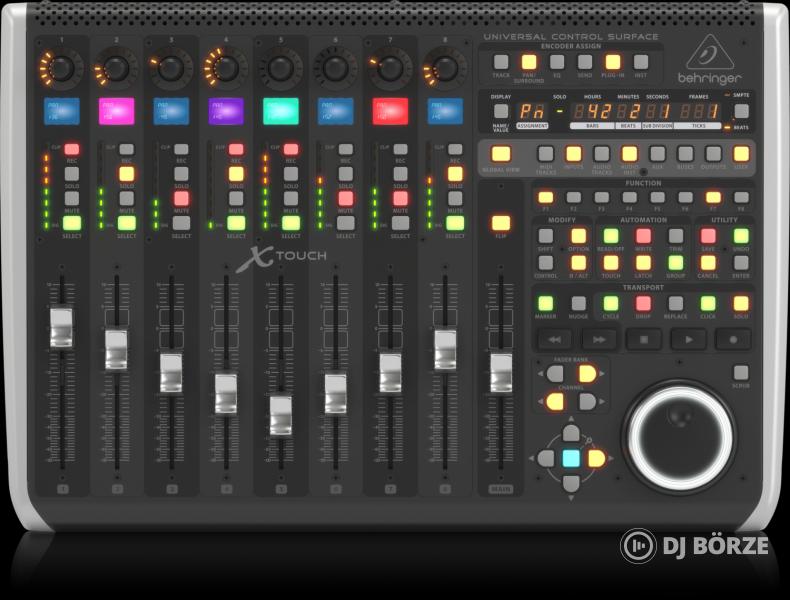Click the left arrow navigation button
Screen dimensions: 790x600
click(546, 458)
